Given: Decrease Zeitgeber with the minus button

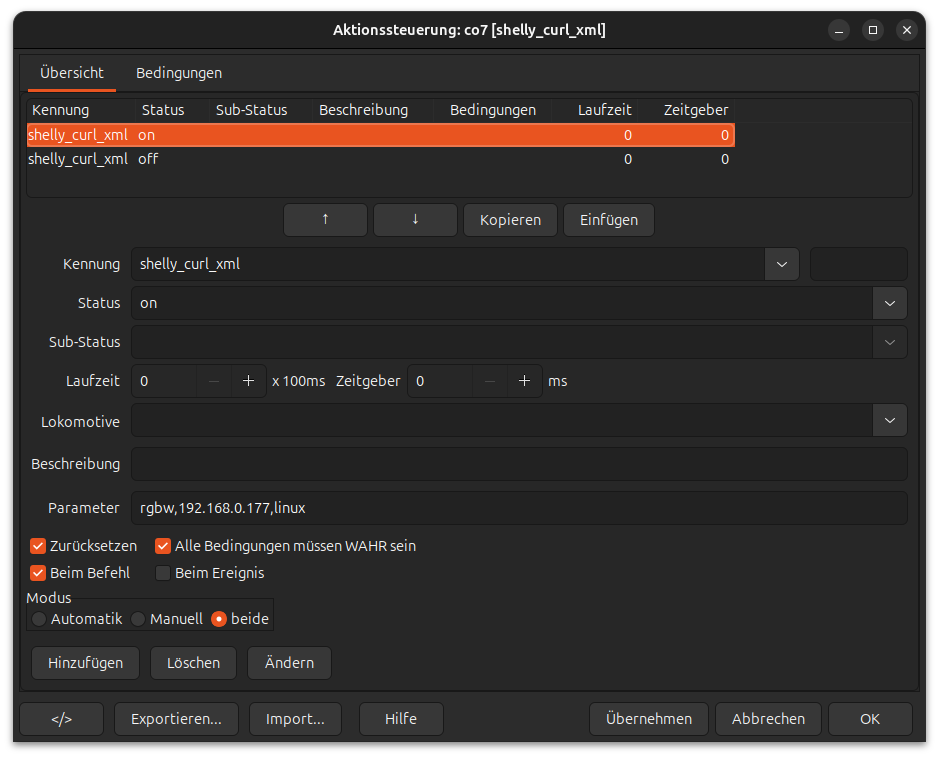Looking at the screenshot, I should pos(489,381).
